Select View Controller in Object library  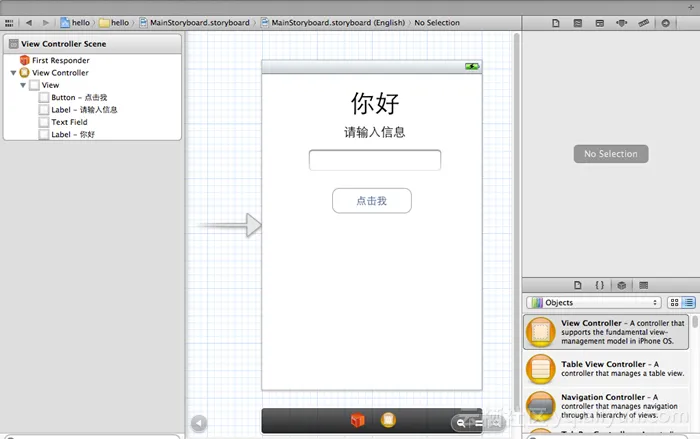tap(606, 332)
